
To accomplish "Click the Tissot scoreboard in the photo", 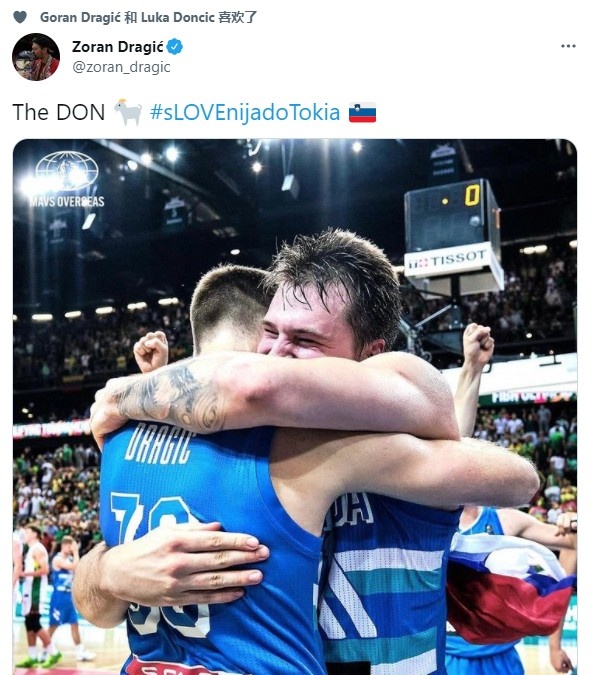I will click(x=453, y=235).
